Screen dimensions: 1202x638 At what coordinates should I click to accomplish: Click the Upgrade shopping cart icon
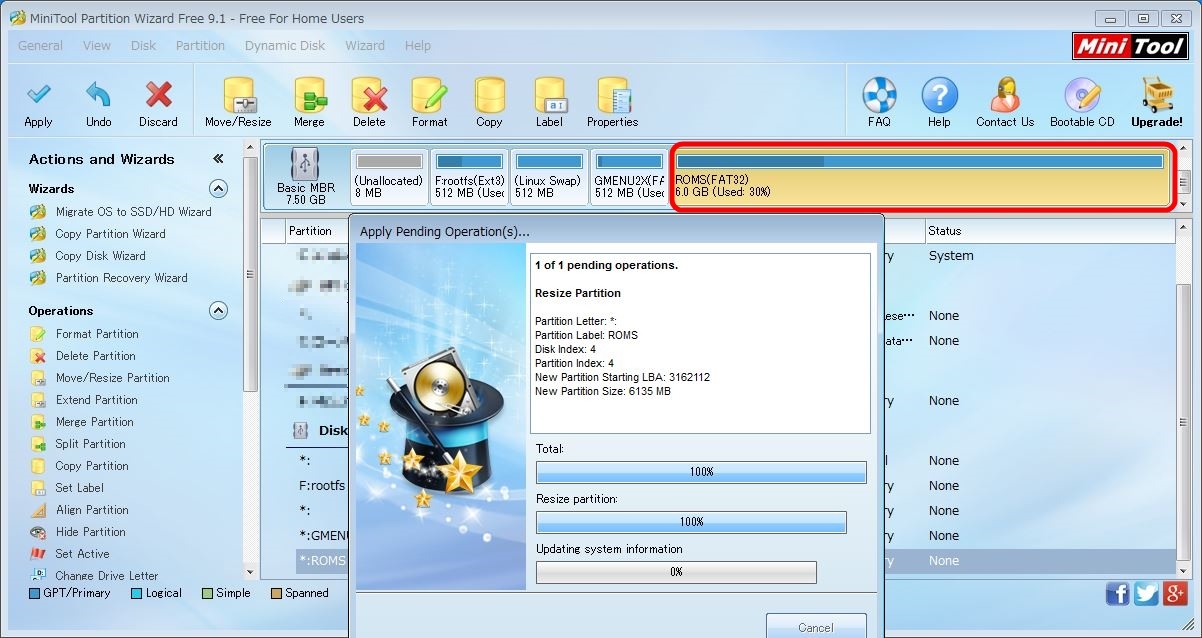[x=1157, y=96]
